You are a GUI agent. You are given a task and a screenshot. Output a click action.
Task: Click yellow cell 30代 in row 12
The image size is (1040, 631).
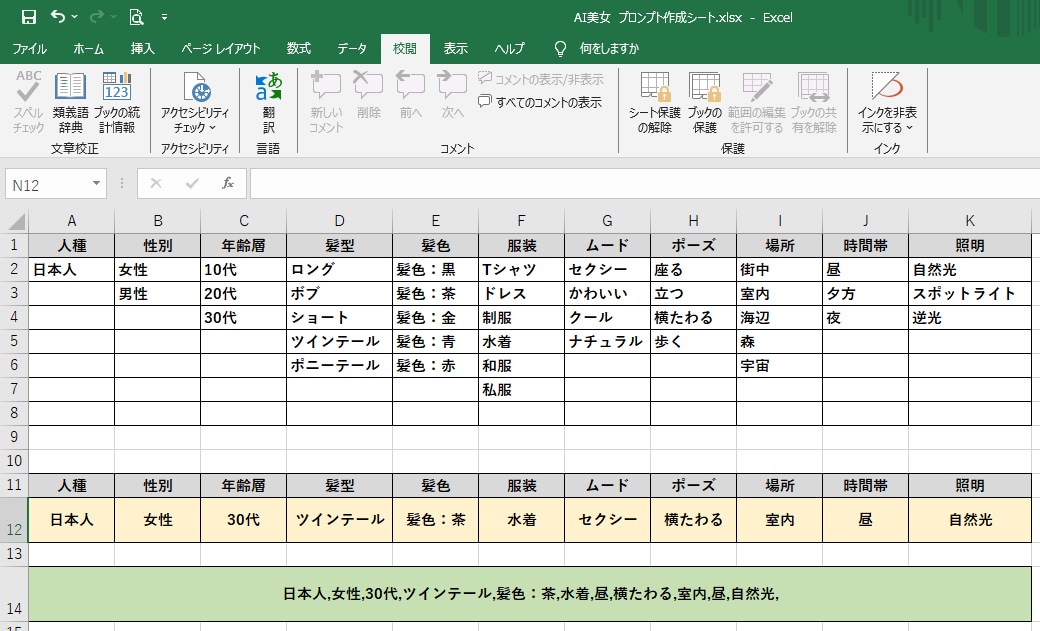pos(243,520)
